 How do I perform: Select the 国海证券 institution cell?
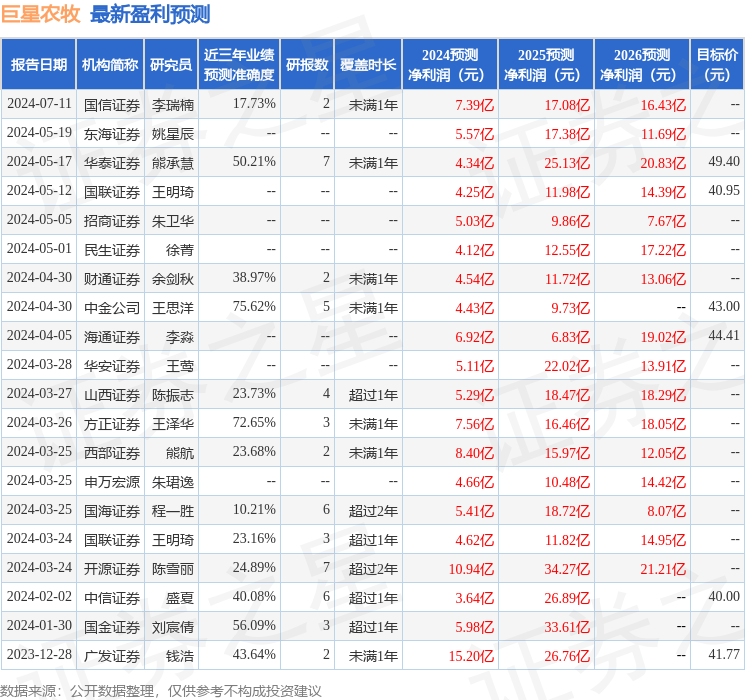tap(112, 510)
